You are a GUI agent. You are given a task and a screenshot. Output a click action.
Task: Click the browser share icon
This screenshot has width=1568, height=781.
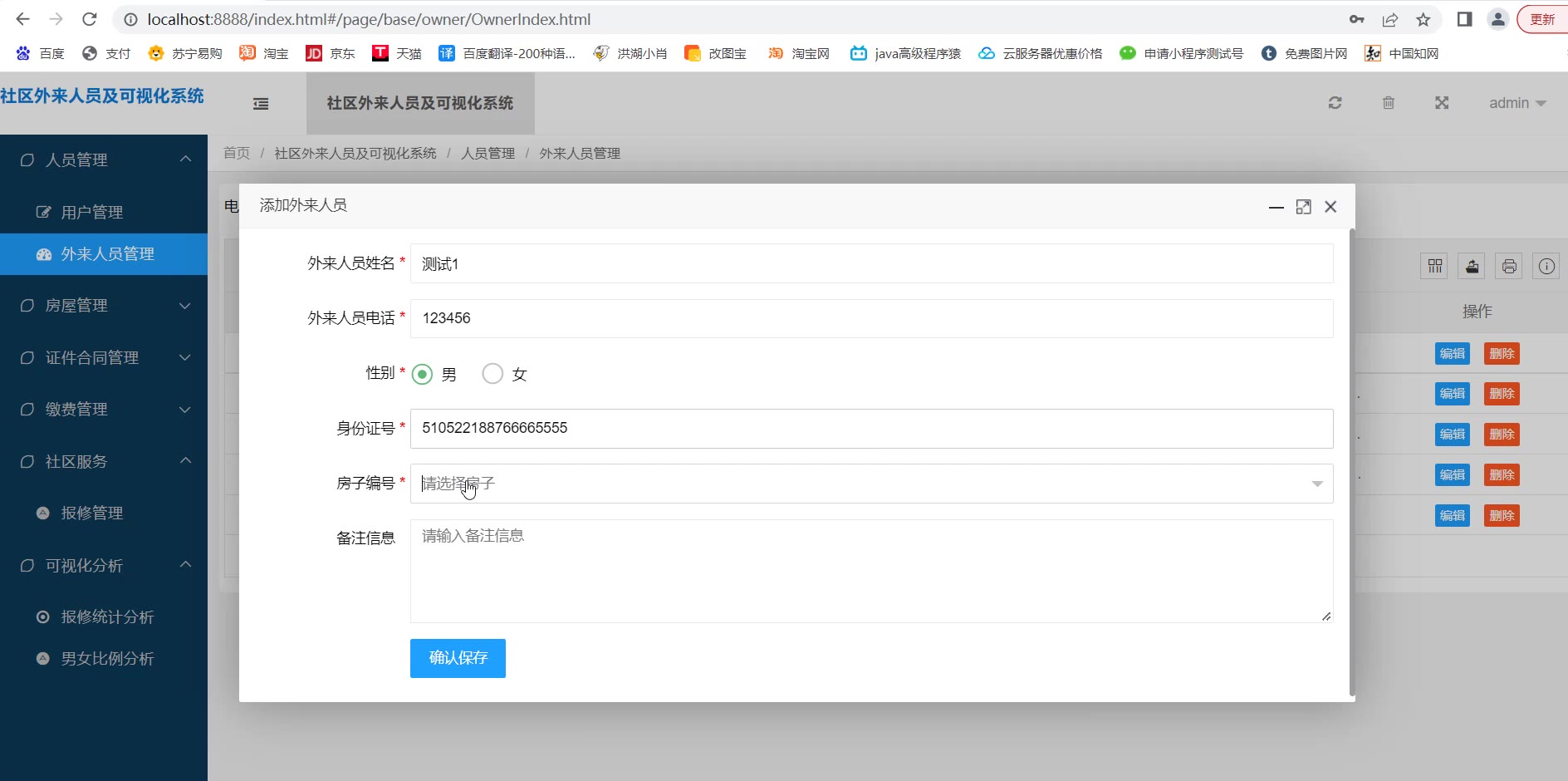click(1390, 19)
